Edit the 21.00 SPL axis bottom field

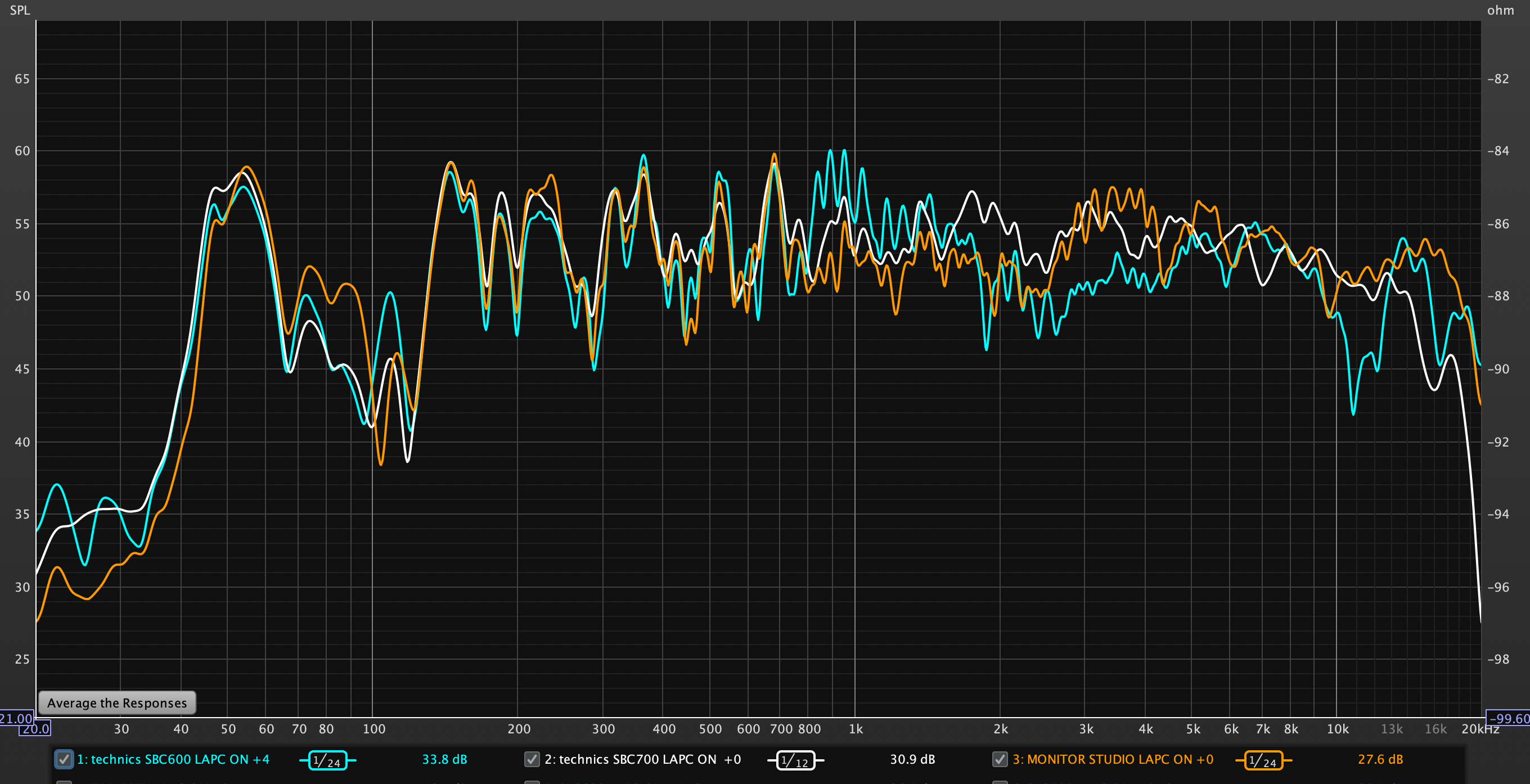pos(16,718)
